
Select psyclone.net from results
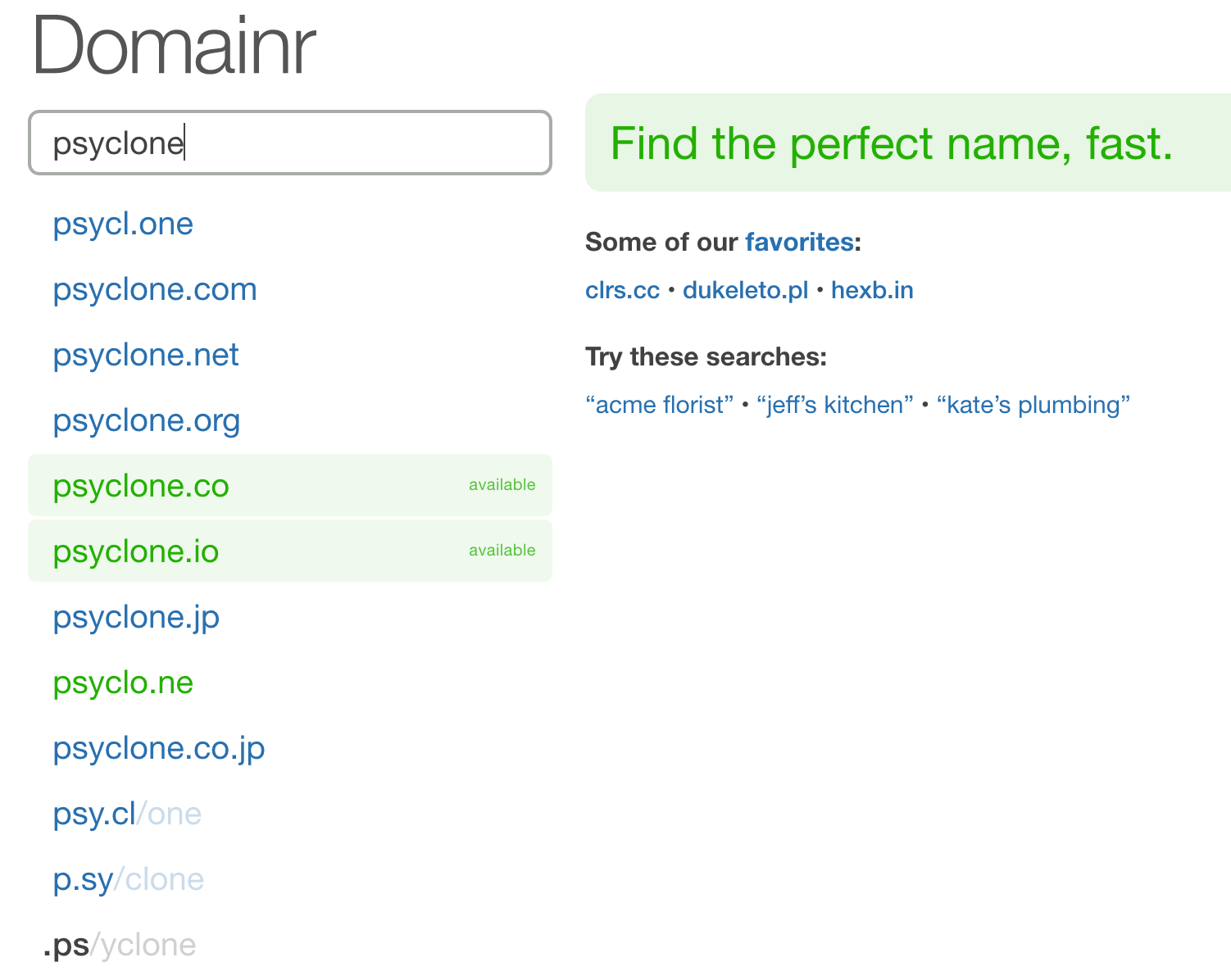(x=146, y=355)
